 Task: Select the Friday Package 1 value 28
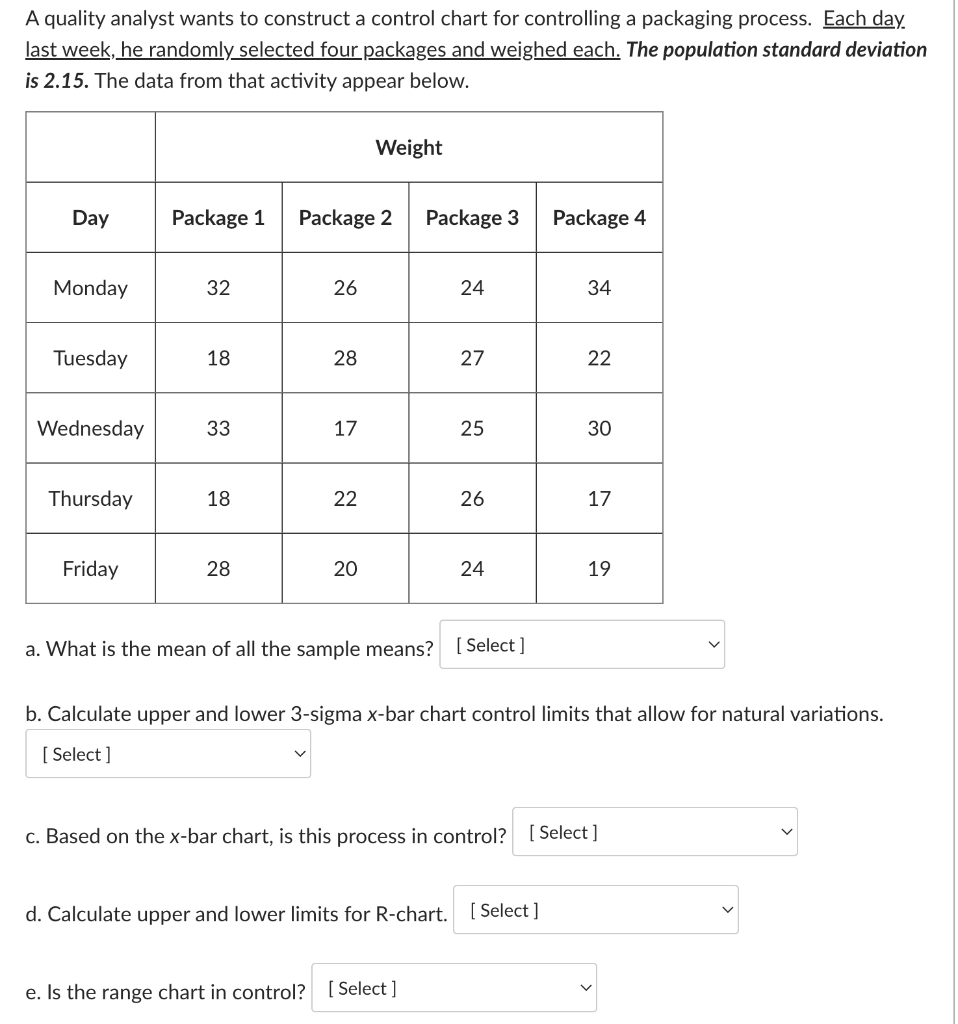(x=219, y=568)
